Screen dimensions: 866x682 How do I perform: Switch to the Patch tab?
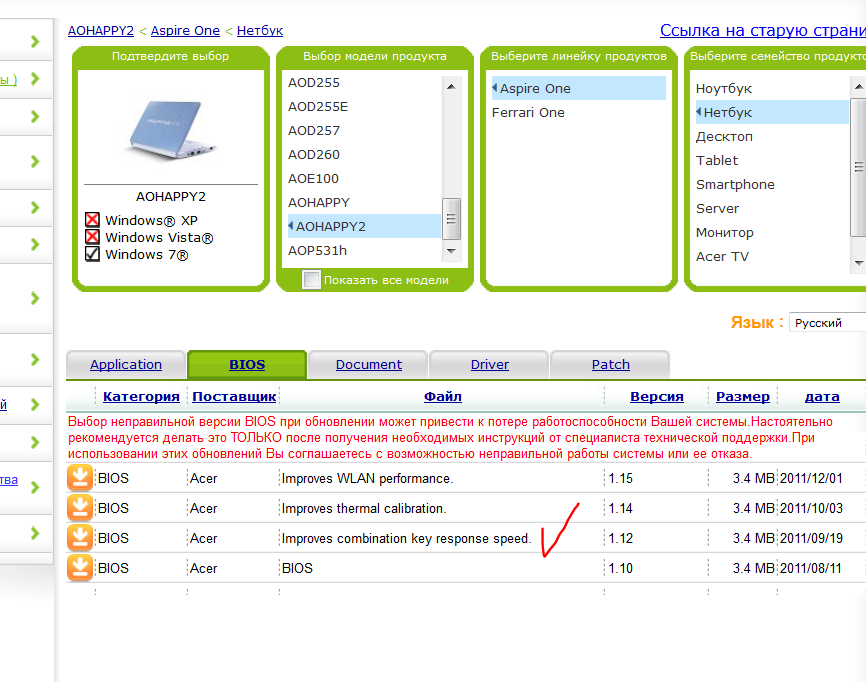(x=610, y=364)
